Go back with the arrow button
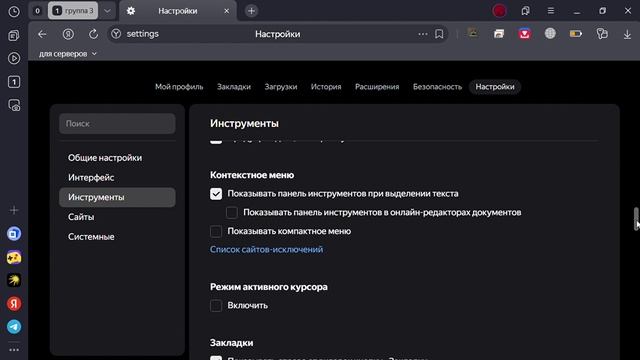The width and height of the screenshot is (640, 360). click(x=42, y=34)
